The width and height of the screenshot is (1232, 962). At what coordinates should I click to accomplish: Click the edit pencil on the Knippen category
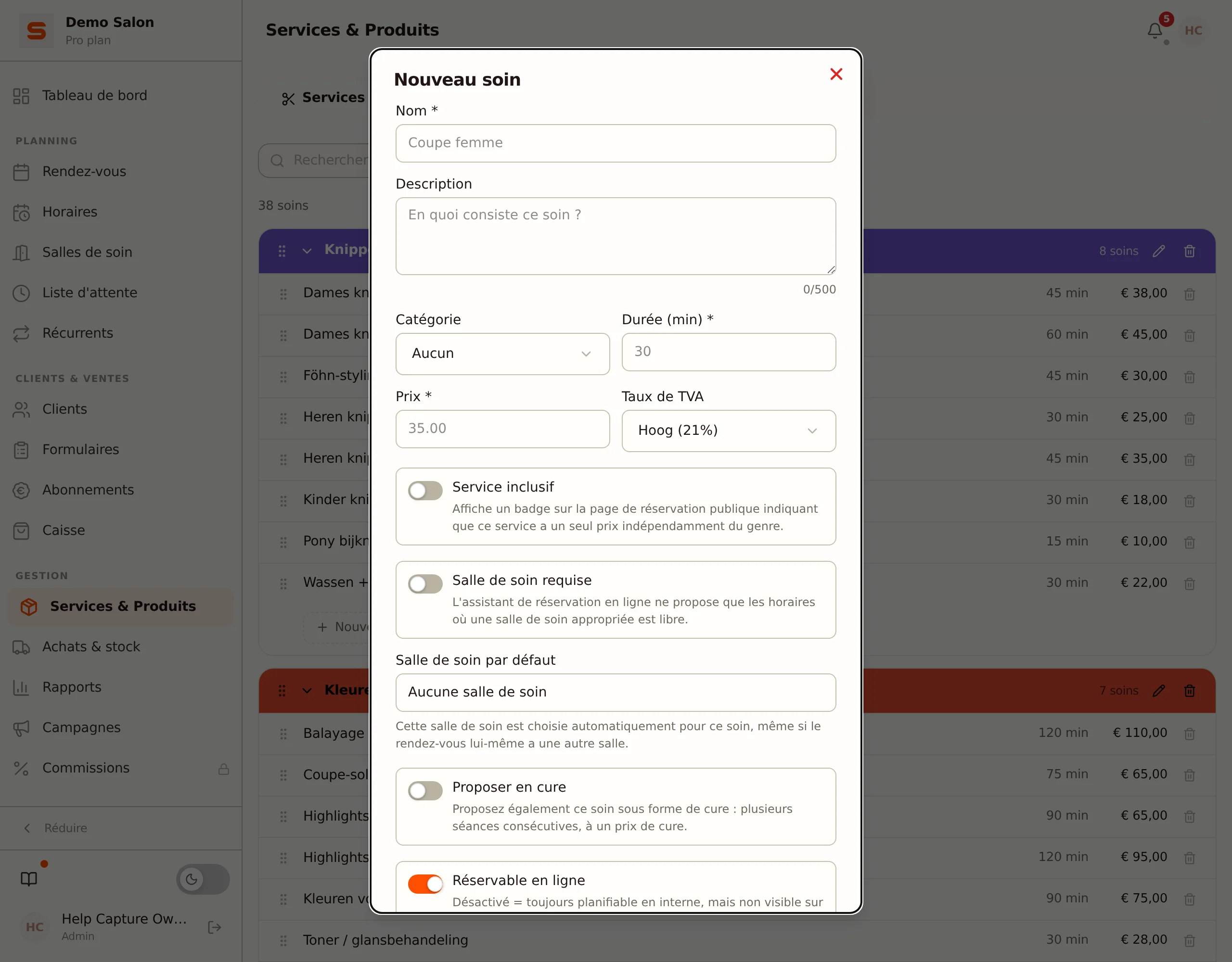[1159, 251]
